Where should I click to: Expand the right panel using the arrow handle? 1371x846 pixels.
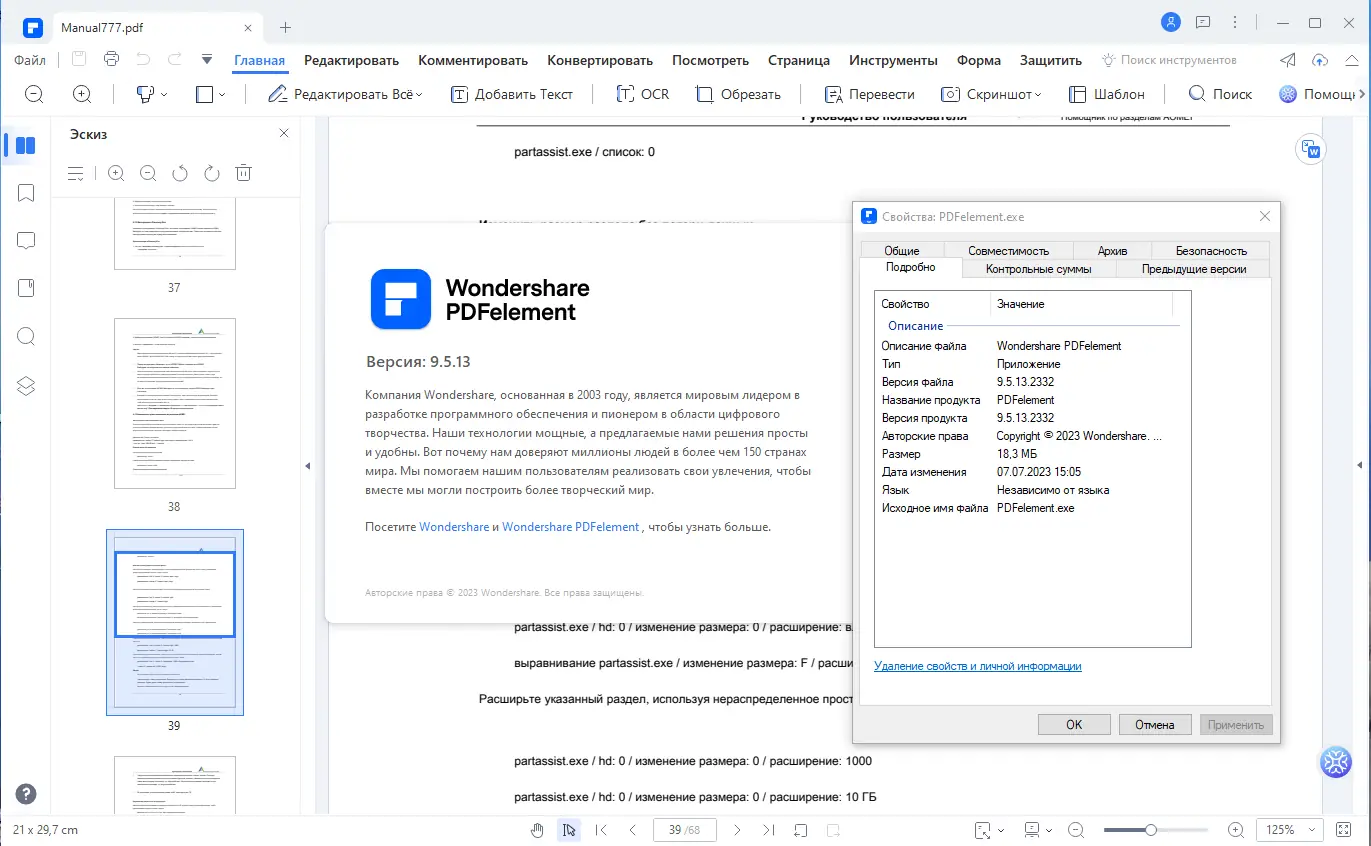[x=1360, y=466]
